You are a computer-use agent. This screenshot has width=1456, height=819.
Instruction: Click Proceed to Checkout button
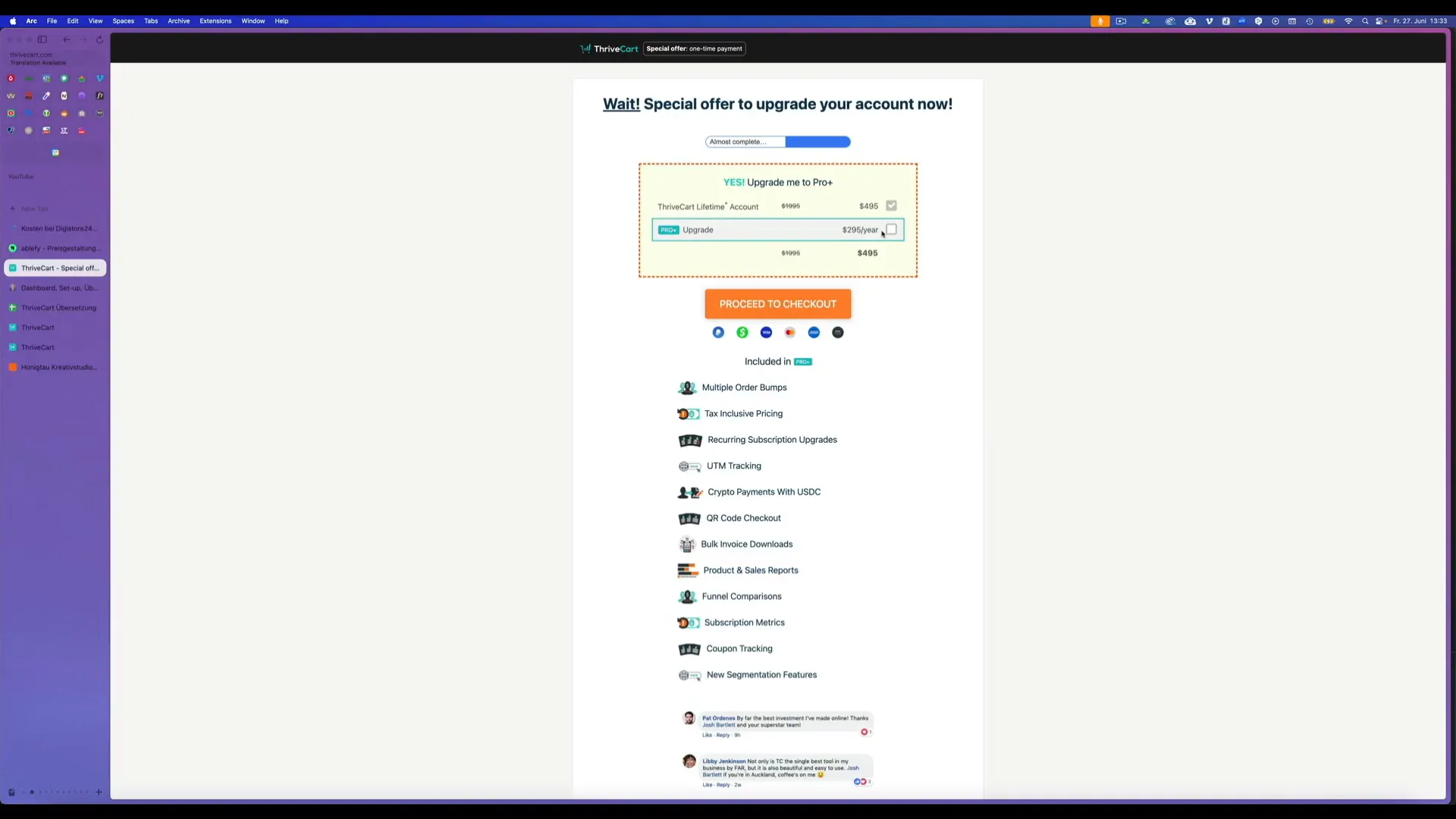pos(778,304)
